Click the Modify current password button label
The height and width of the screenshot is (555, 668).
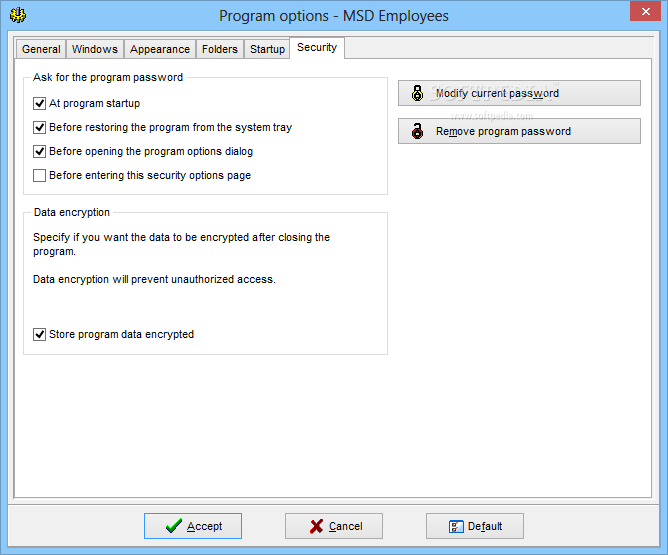click(x=497, y=93)
